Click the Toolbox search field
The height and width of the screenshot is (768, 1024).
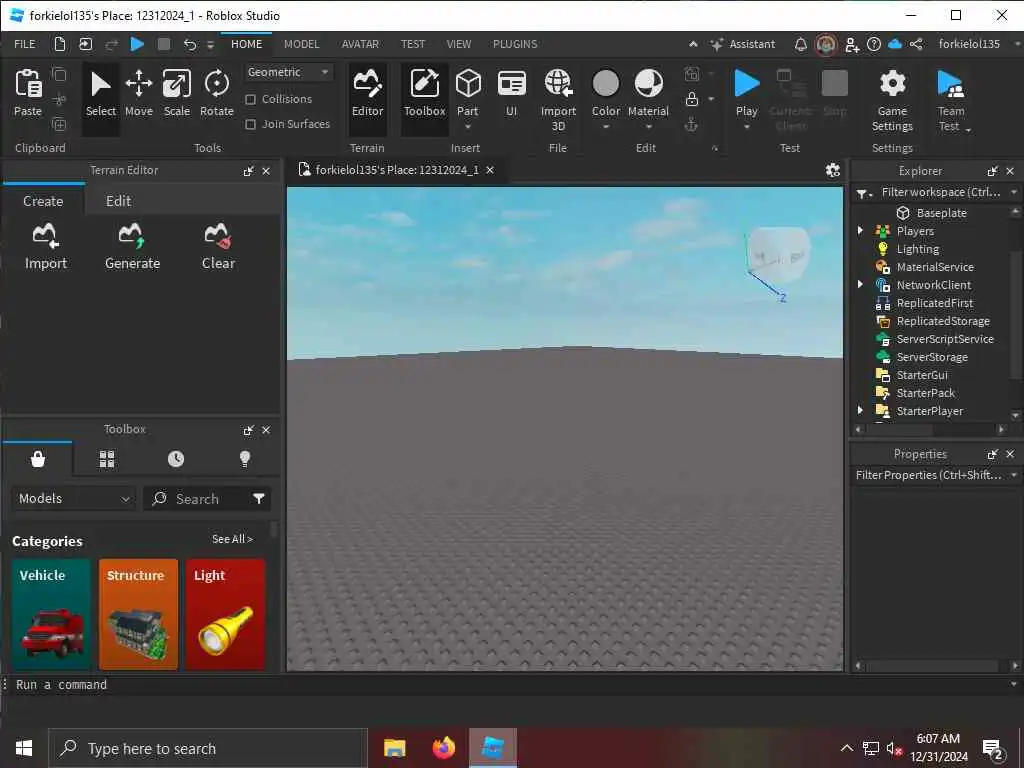[208, 499]
